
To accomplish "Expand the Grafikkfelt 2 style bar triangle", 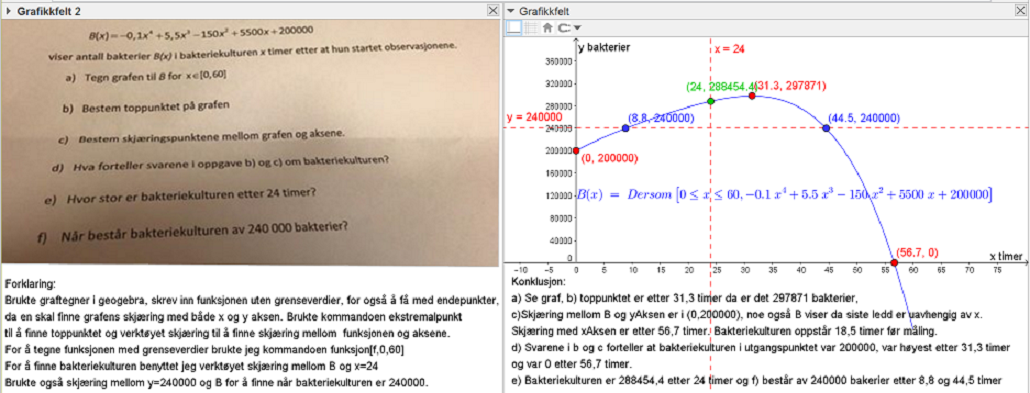I will (9, 11).
